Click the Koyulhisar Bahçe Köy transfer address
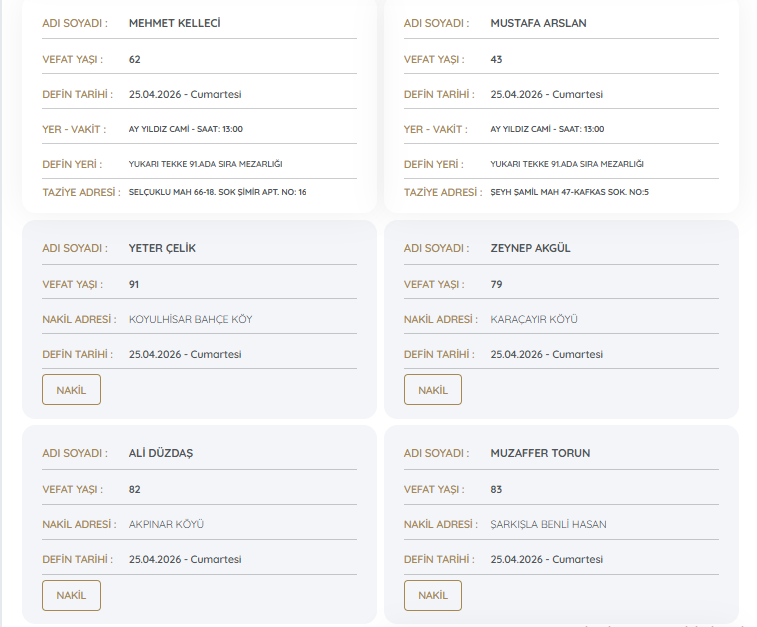 (190, 319)
